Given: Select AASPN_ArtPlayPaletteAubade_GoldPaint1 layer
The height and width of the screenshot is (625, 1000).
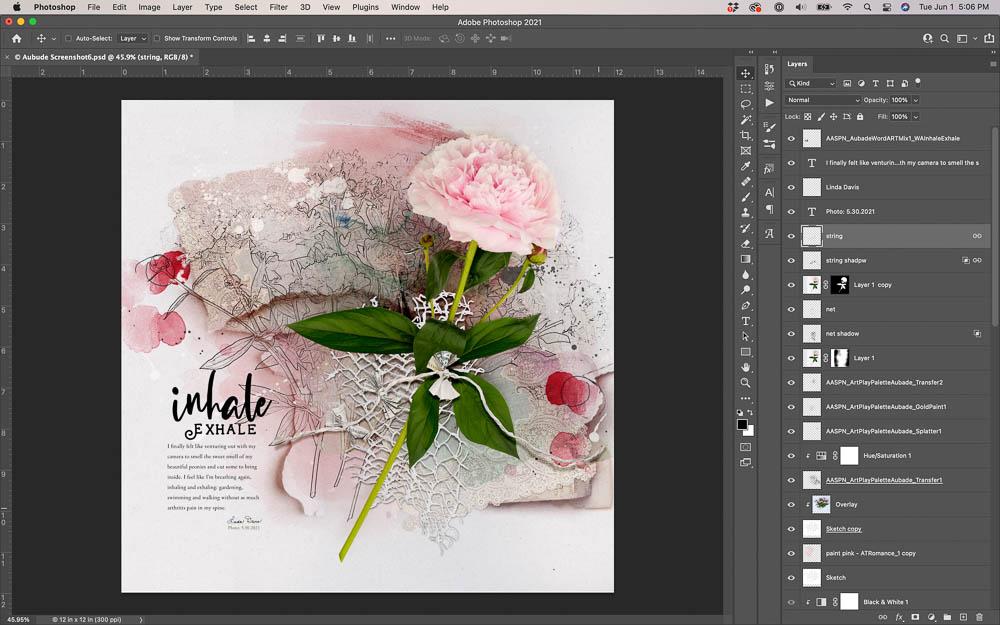Looking at the screenshot, I should point(888,407).
